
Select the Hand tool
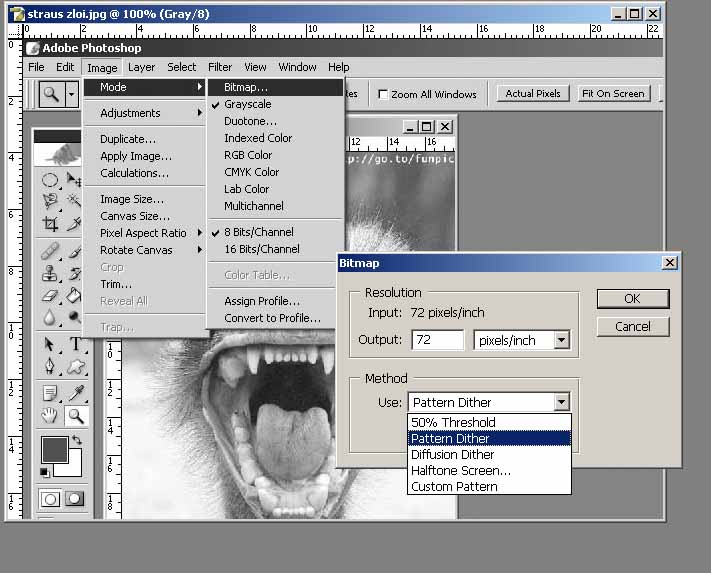50,416
